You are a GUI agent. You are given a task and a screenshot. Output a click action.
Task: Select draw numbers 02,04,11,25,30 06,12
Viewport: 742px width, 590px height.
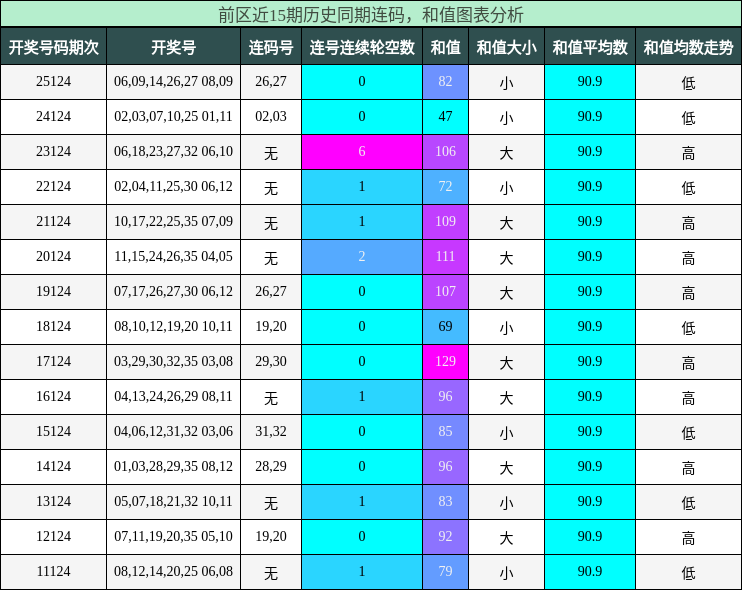(174, 186)
